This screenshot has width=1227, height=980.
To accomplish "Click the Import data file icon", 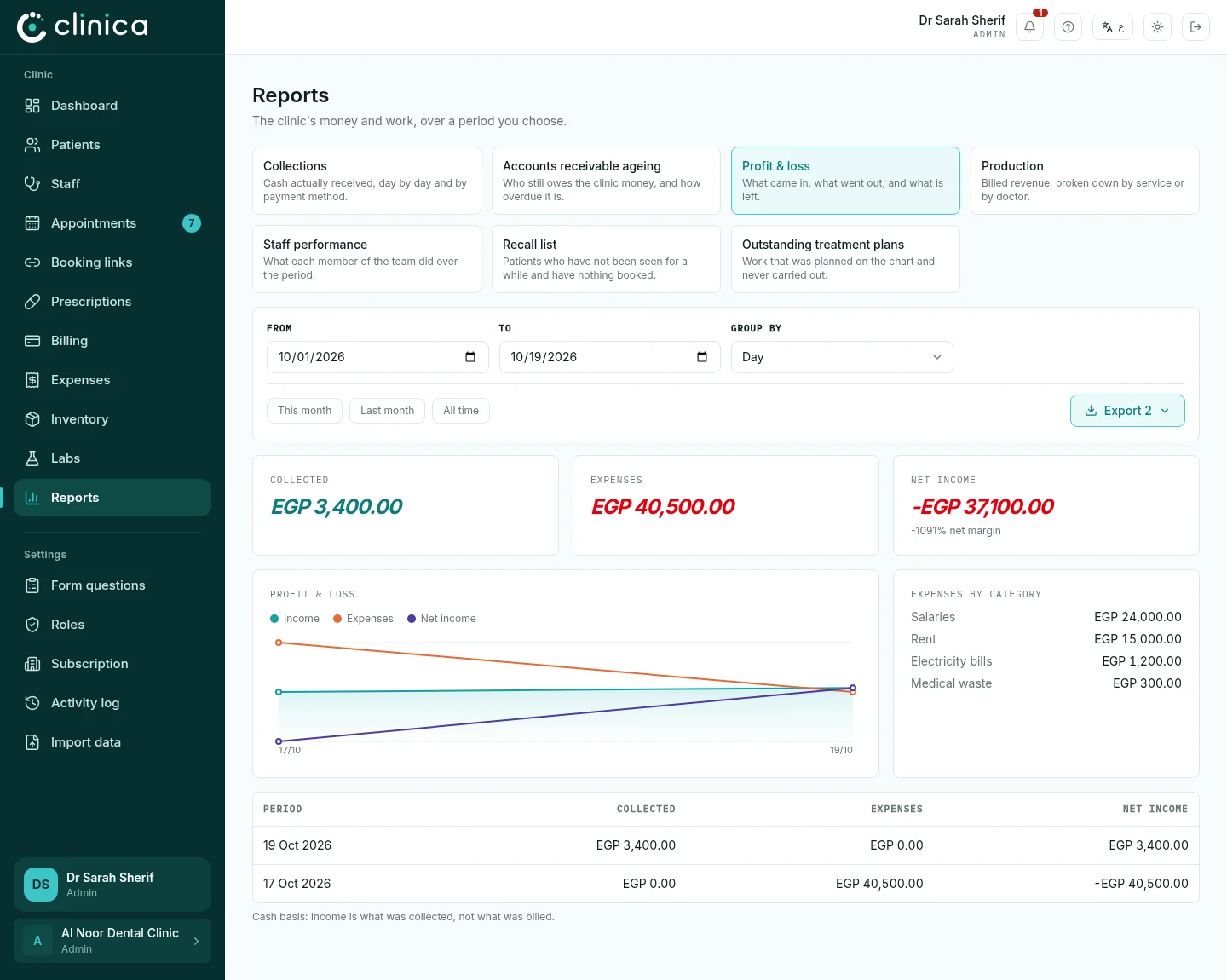I will [x=32, y=742].
